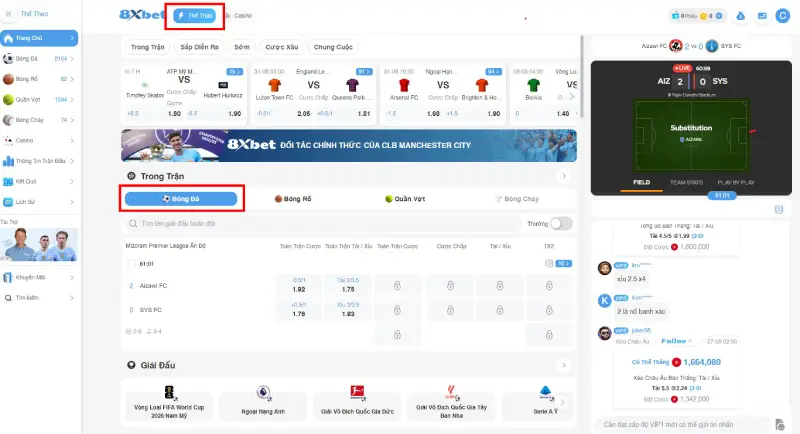Toggle favorite checkbox beside 61:01
The height and width of the screenshot is (434, 800).
point(131,264)
